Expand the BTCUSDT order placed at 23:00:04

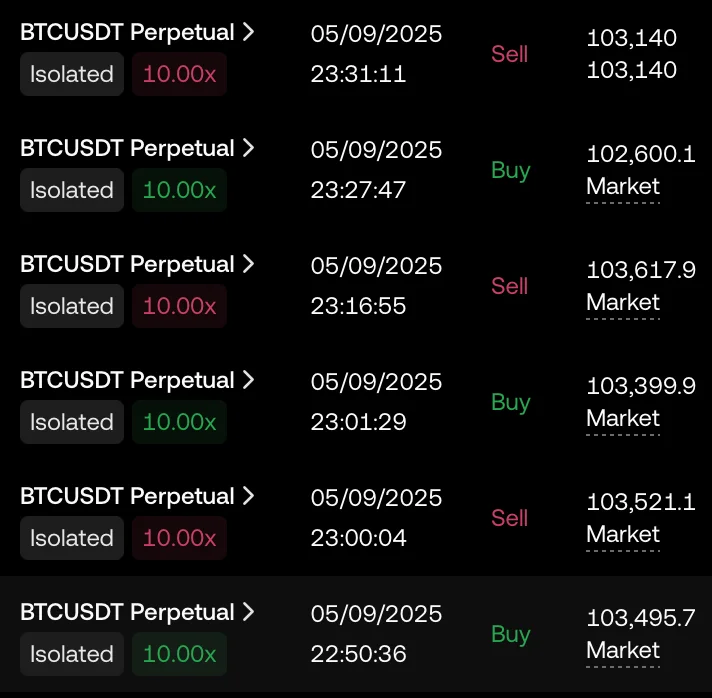point(249,496)
